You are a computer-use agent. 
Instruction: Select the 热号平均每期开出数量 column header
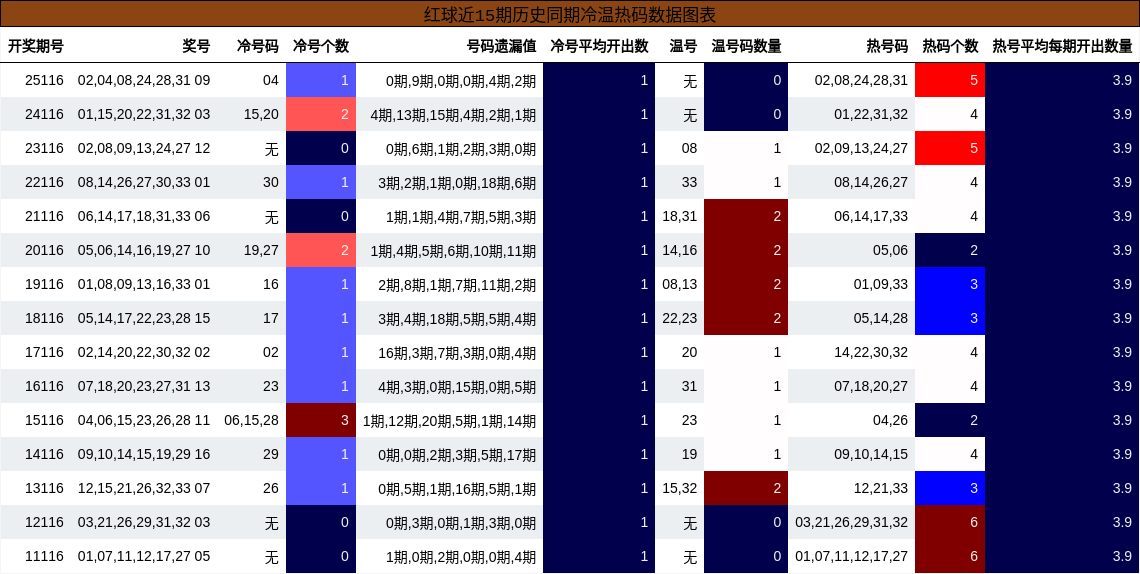(x=1062, y=47)
